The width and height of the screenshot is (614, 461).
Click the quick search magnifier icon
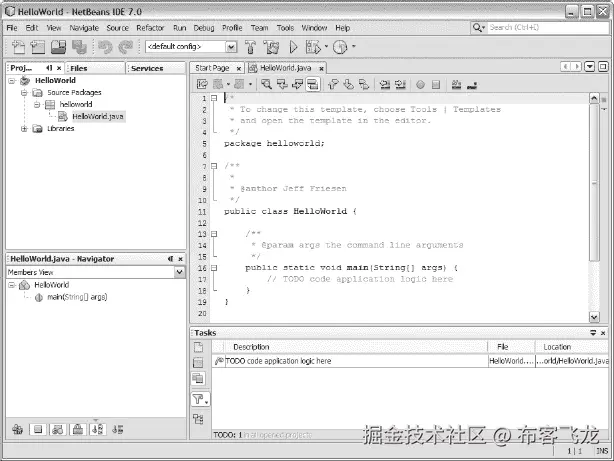click(x=478, y=27)
